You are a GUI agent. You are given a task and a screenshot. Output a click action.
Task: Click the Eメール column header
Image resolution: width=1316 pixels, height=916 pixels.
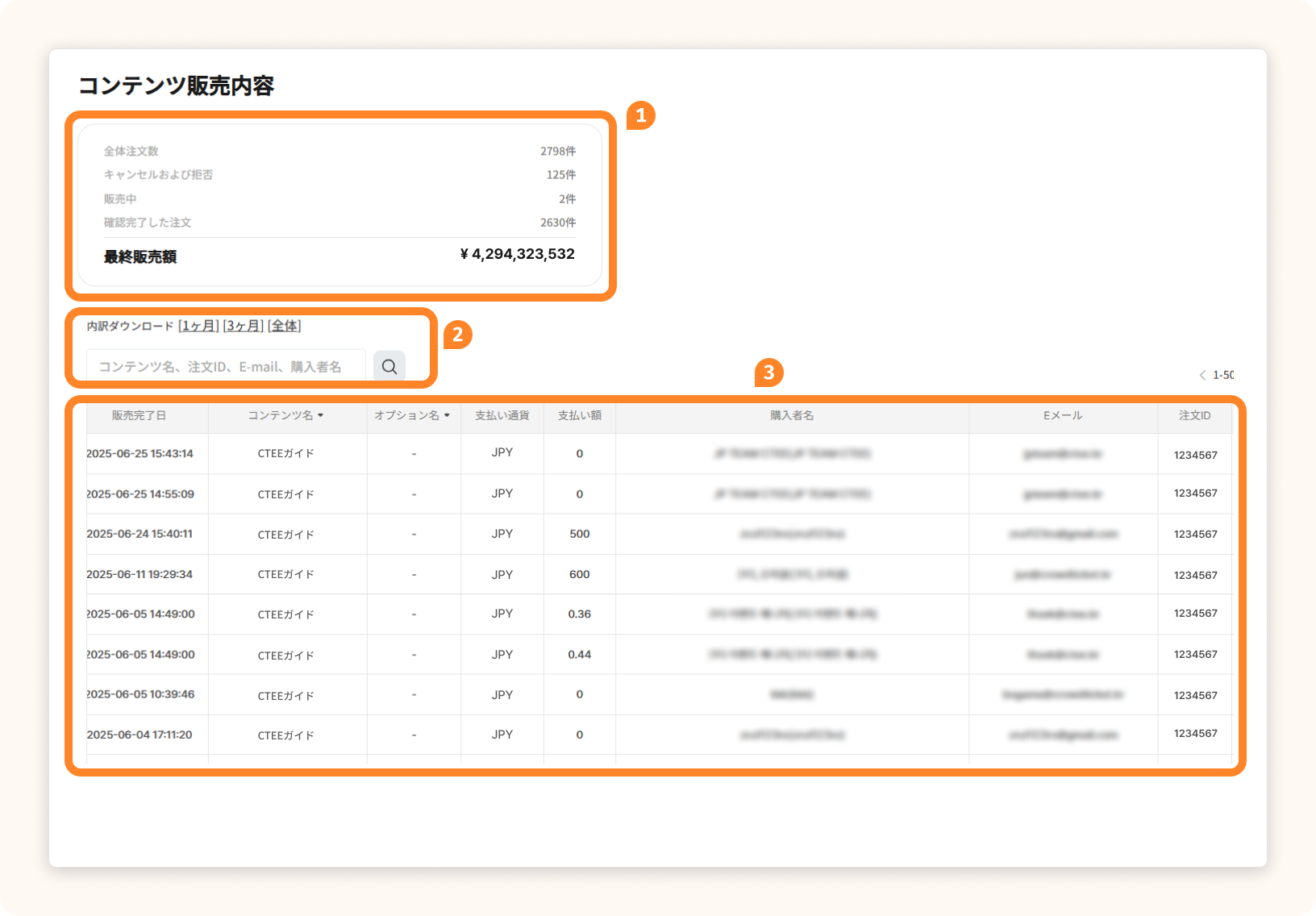[x=1062, y=415]
